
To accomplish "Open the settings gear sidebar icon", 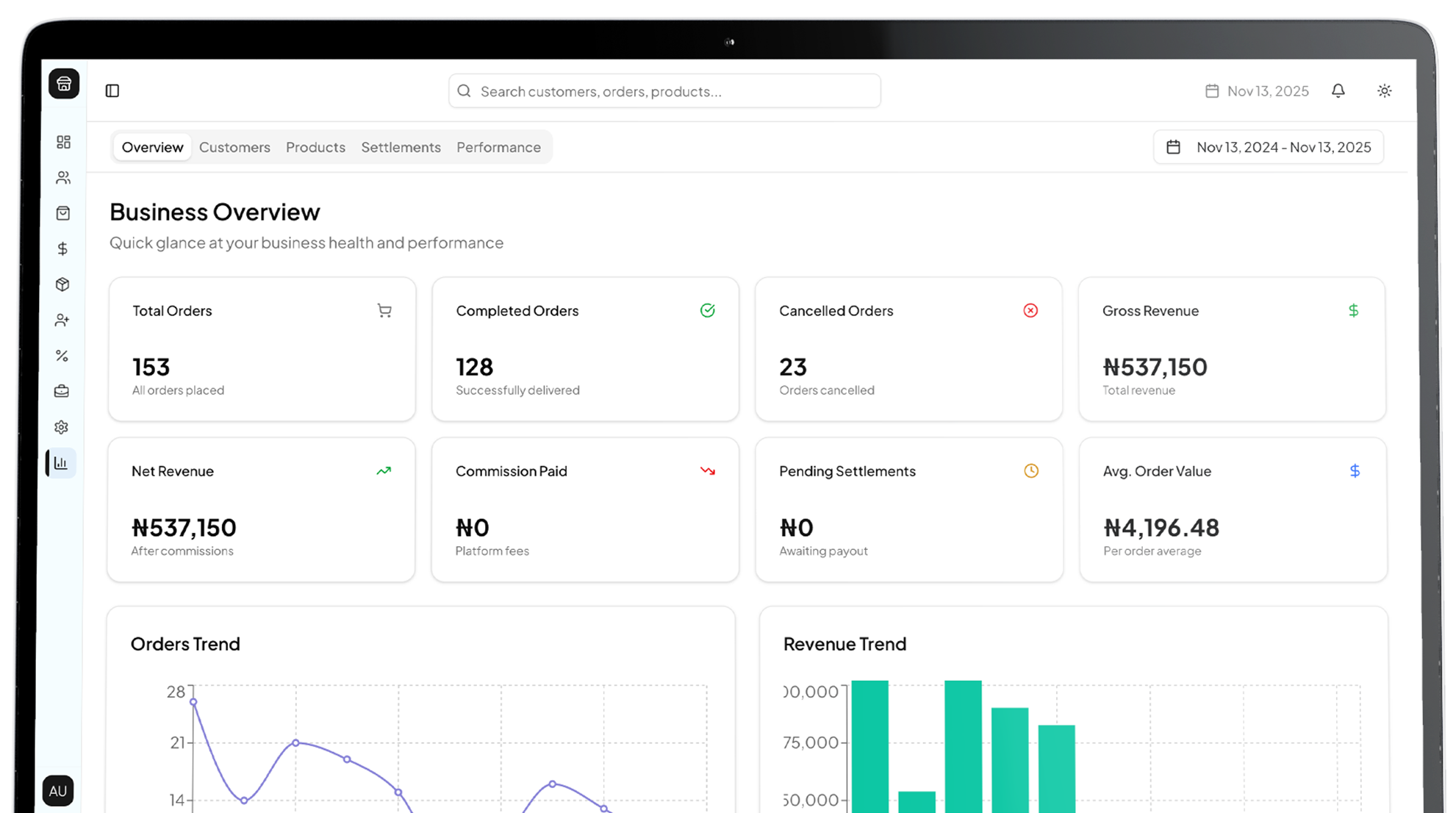I will (62, 427).
